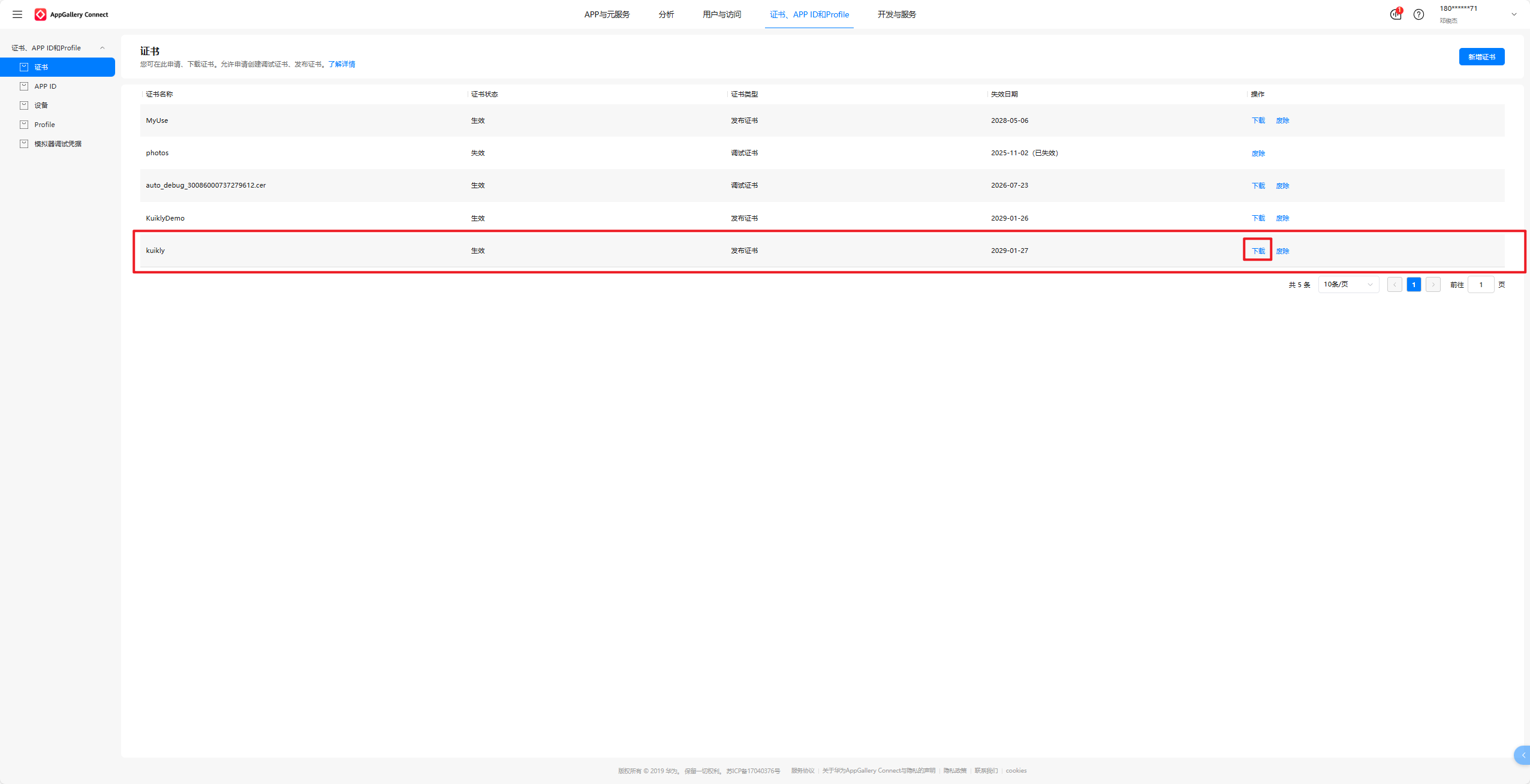This screenshot has width=1530, height=784.
Task: Download the kuikly certificate
Action: click(1258, 251)
